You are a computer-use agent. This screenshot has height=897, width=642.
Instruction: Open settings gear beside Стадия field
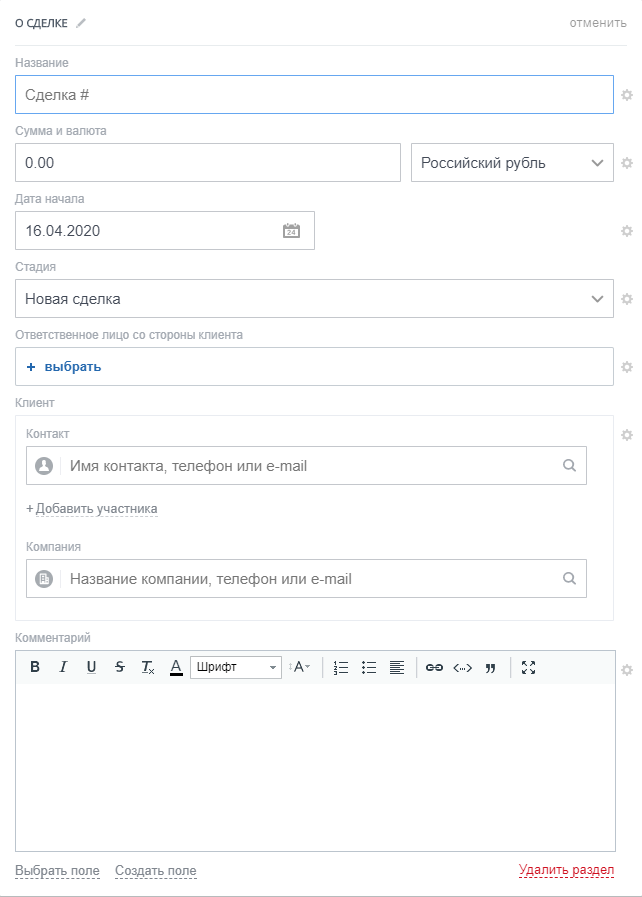tap(627, 299)
